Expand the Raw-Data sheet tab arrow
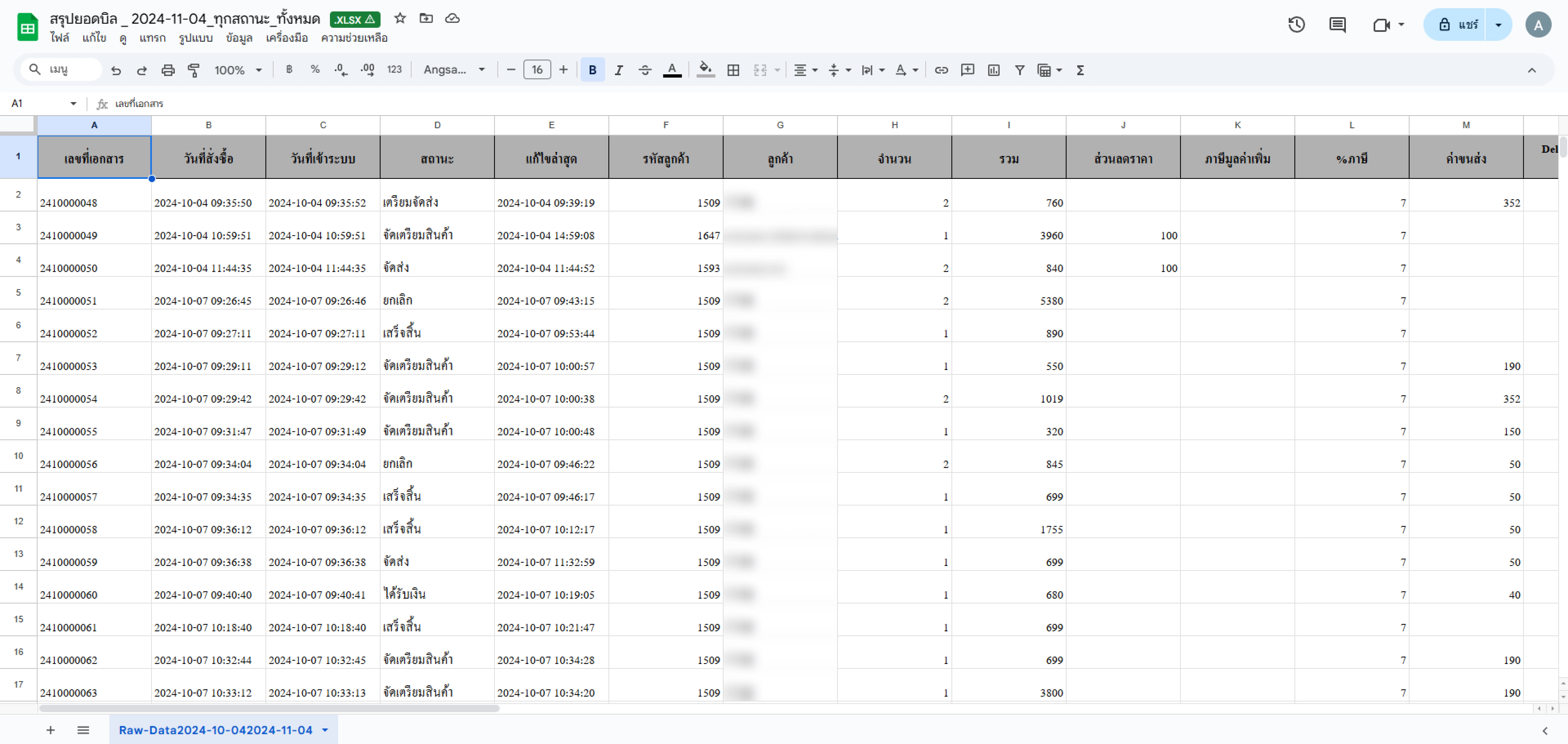The height and width of the screenshot is (744, 1568). pos(325,730)
